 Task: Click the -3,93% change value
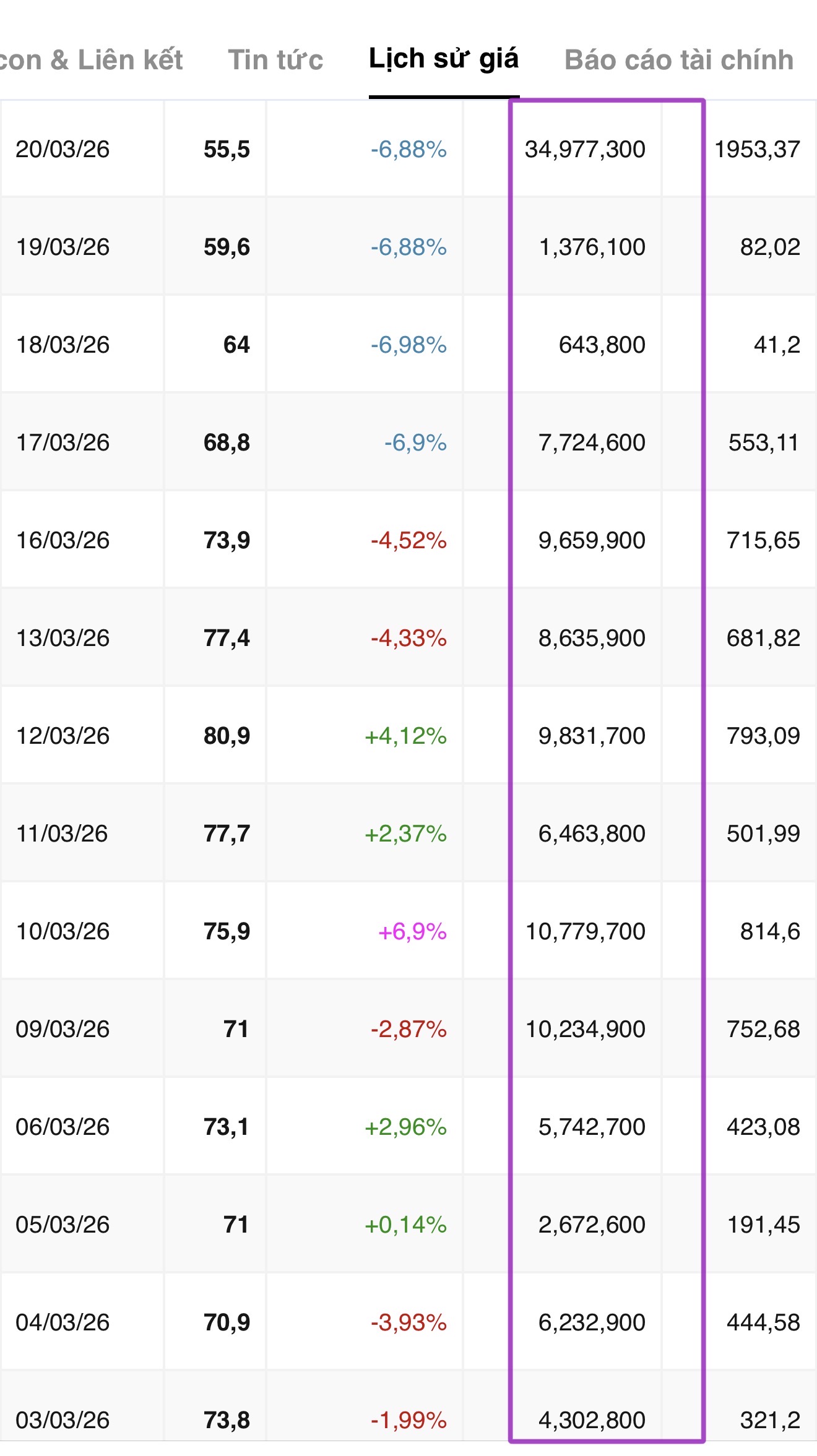(408, 1322)
